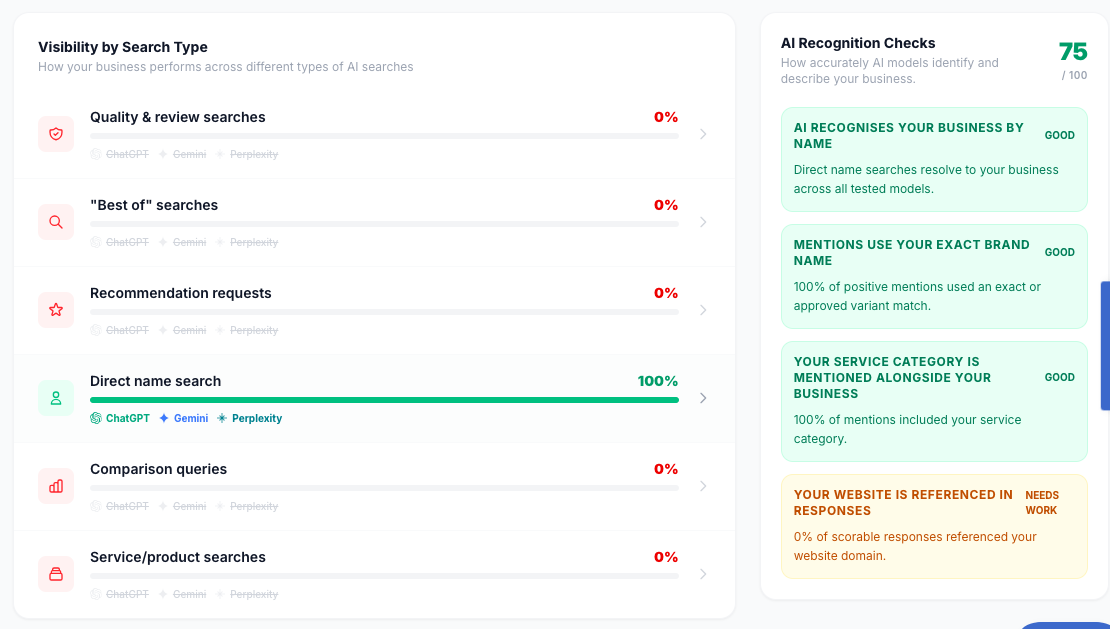Open the Direct name search chevron
Screen dimensions: 1110x629
[x=703, y=398]
